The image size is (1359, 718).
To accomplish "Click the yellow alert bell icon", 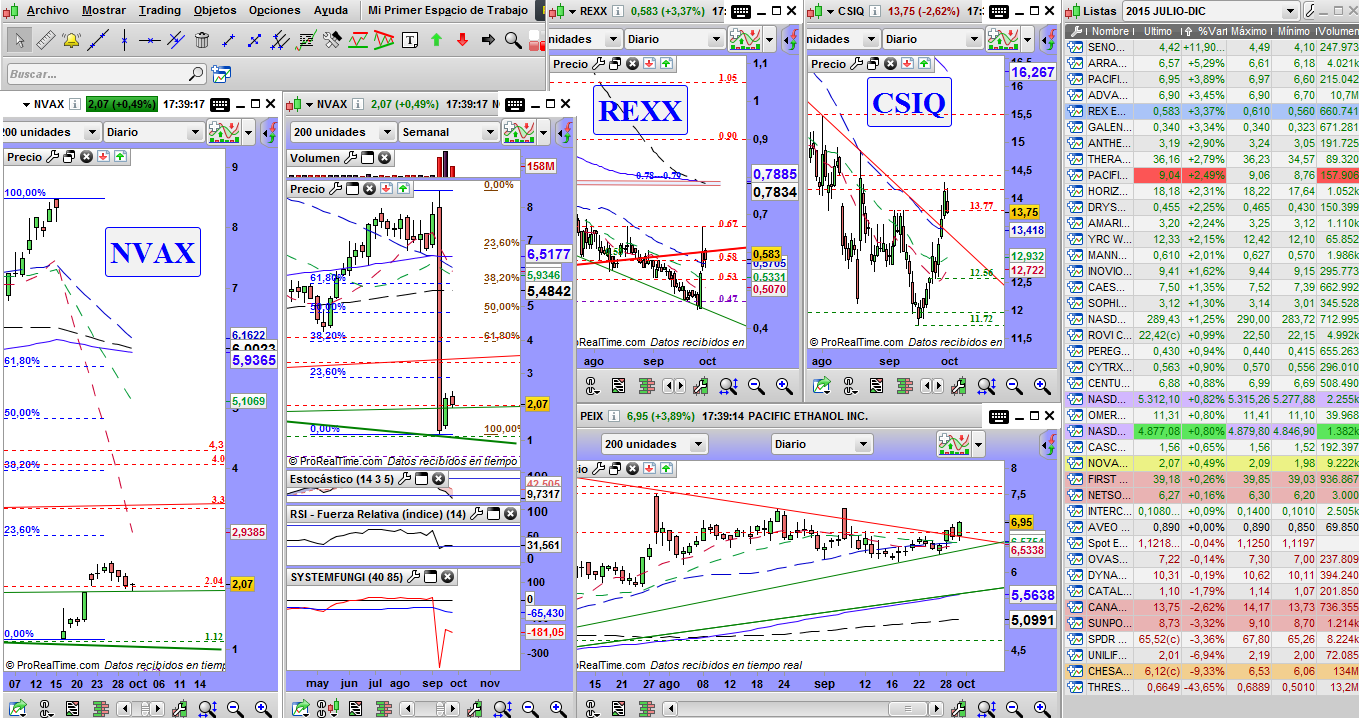I will click(71, 41).
